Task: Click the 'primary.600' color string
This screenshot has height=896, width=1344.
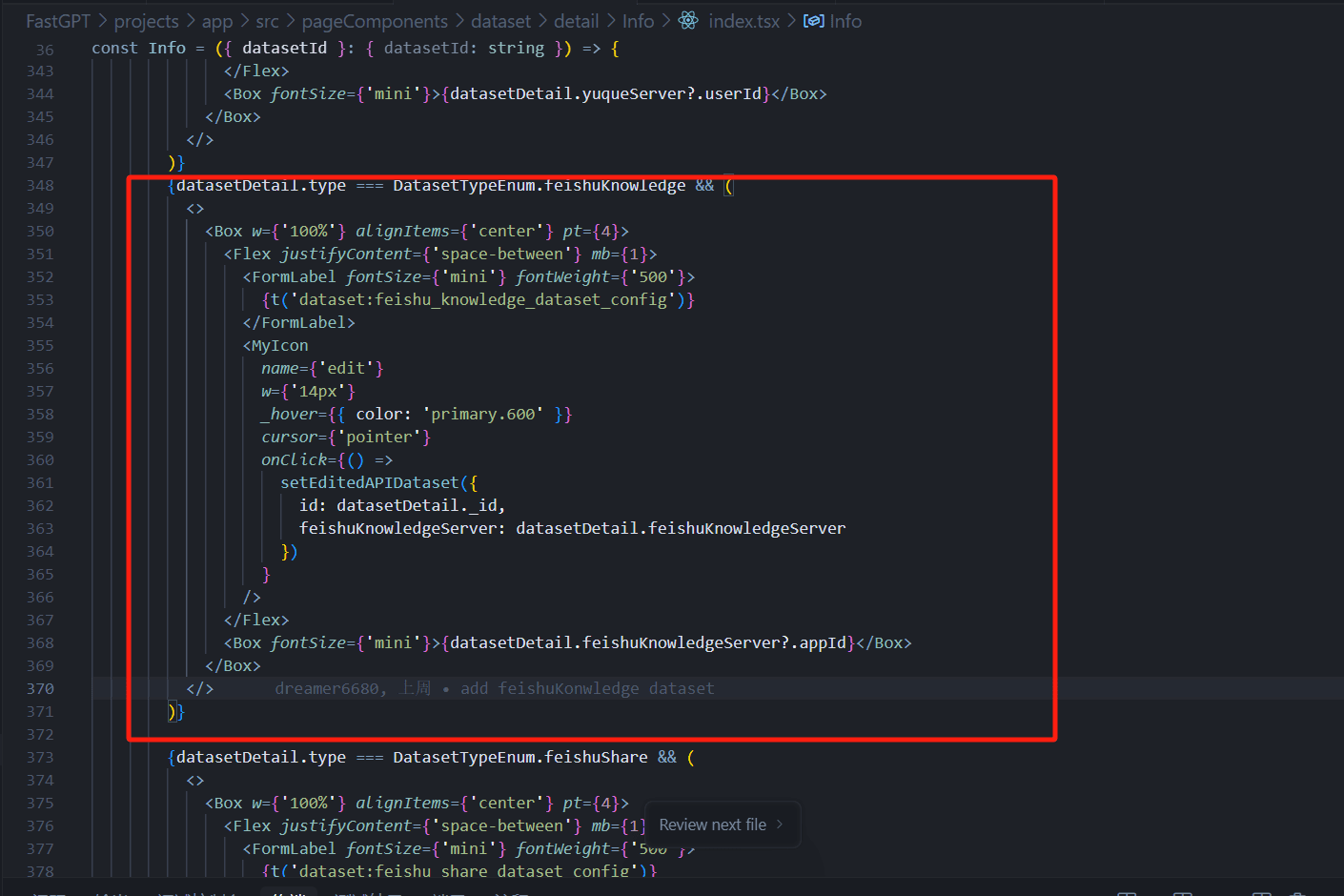Action: [483, 415]
